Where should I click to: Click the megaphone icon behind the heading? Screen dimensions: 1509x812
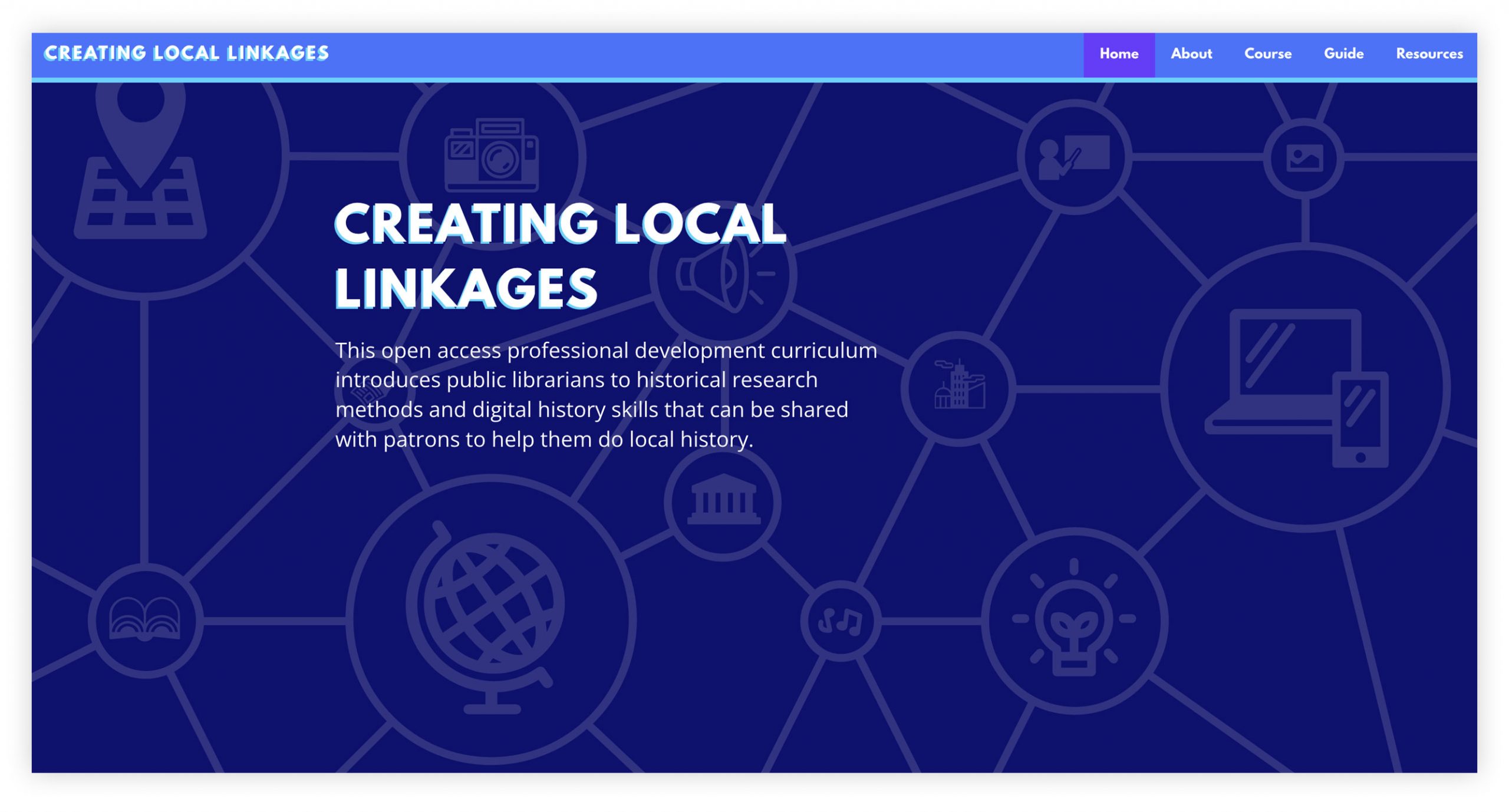click(724, 275)
